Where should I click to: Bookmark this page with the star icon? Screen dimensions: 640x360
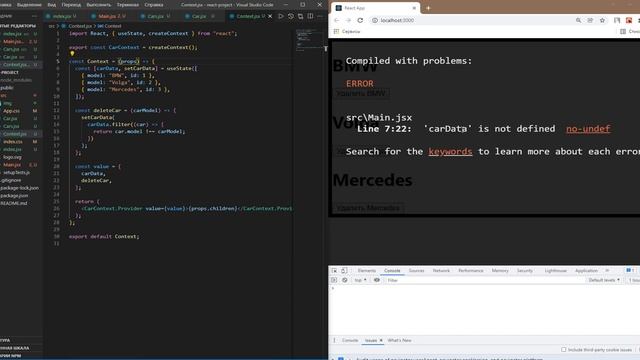[602, 20]
